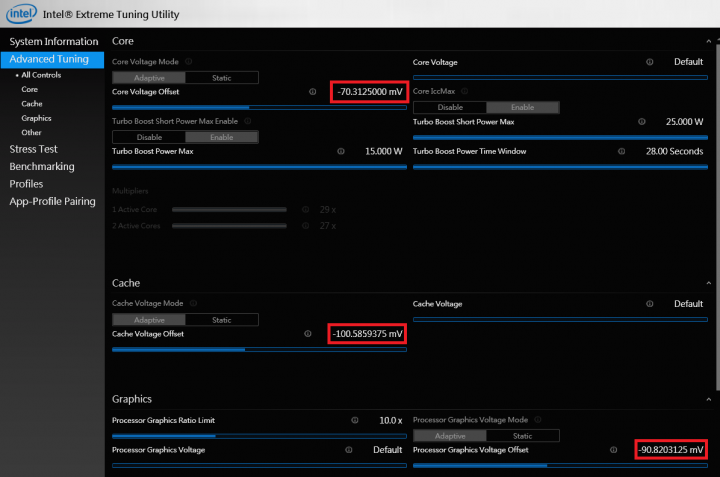Screen dimensions: 720x477
Task: Open info icon beside Cache Voltage Offset
Action: pos(308,334)
